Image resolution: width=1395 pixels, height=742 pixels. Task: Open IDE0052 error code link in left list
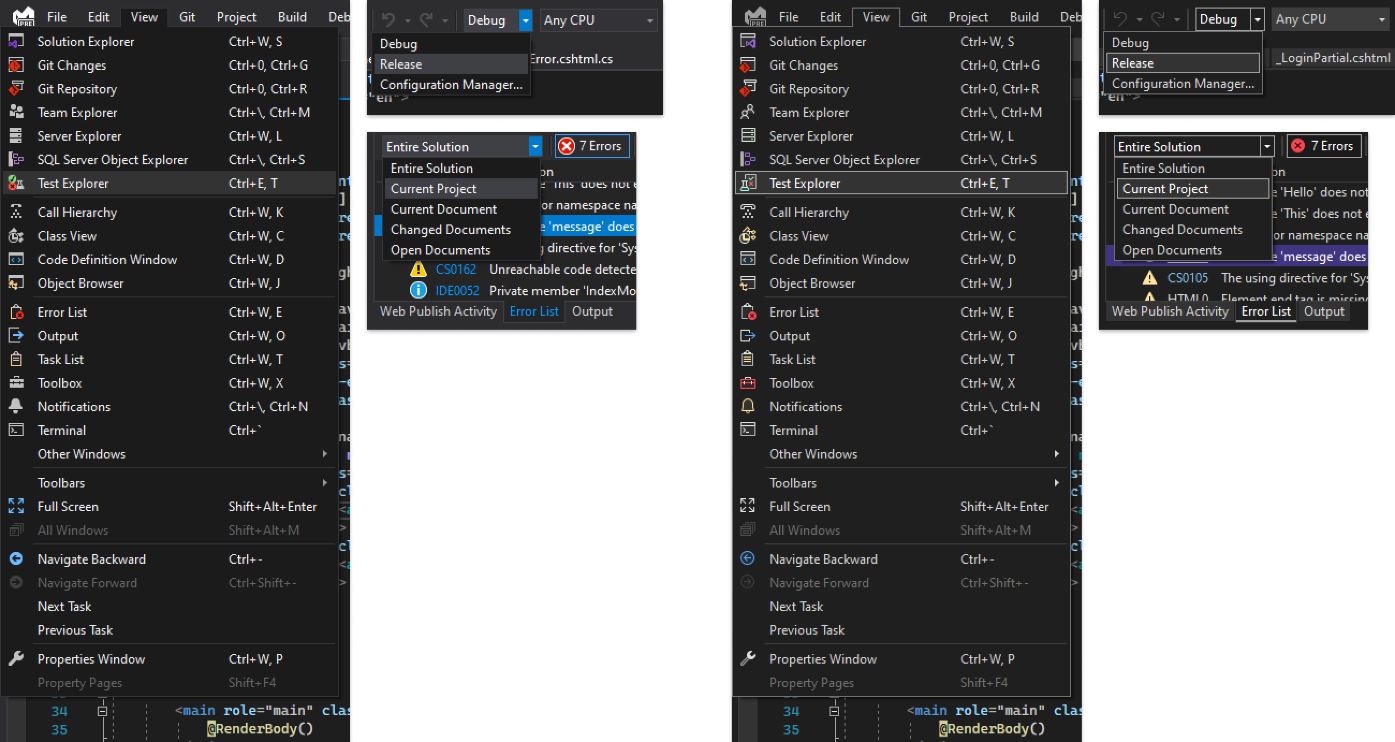458,291
